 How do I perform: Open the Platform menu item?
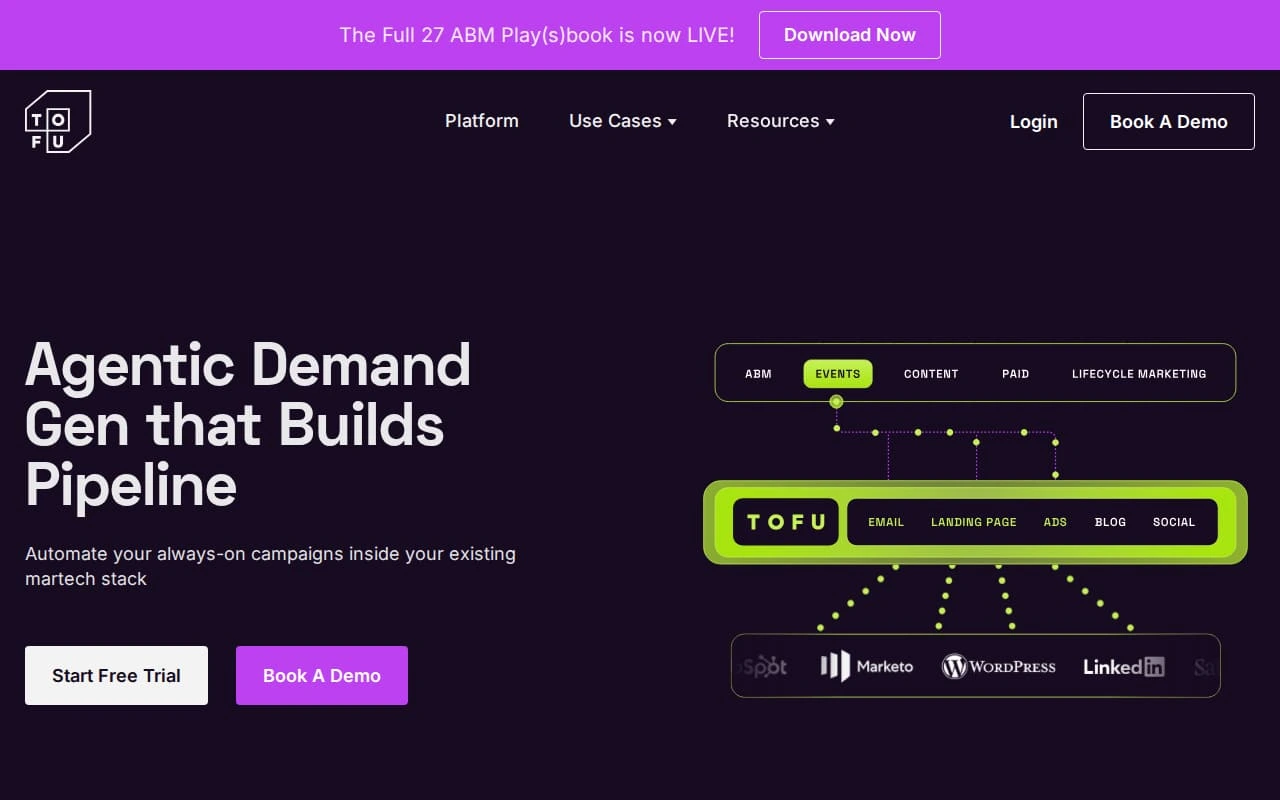[481, 121]
